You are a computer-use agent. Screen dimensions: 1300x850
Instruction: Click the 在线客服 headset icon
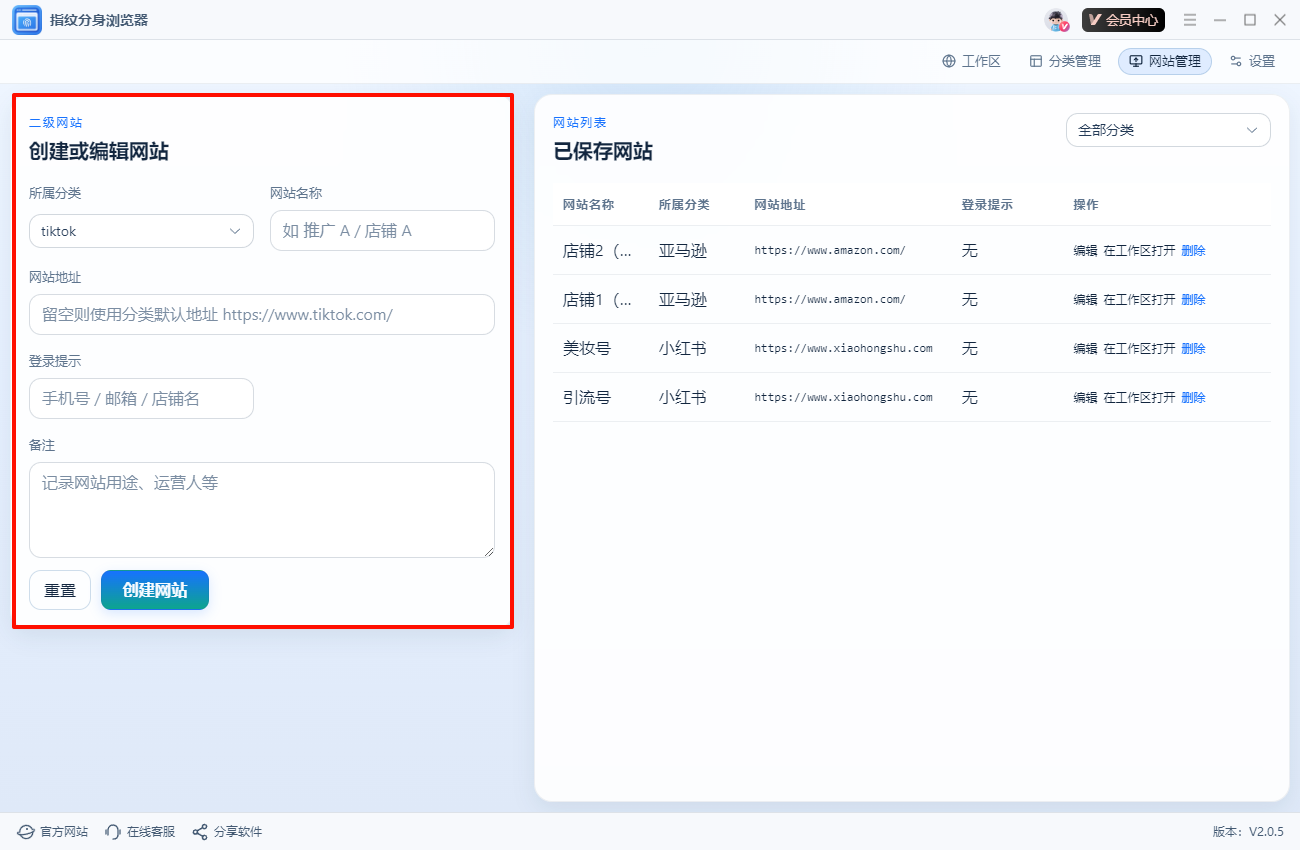[113, 832]
